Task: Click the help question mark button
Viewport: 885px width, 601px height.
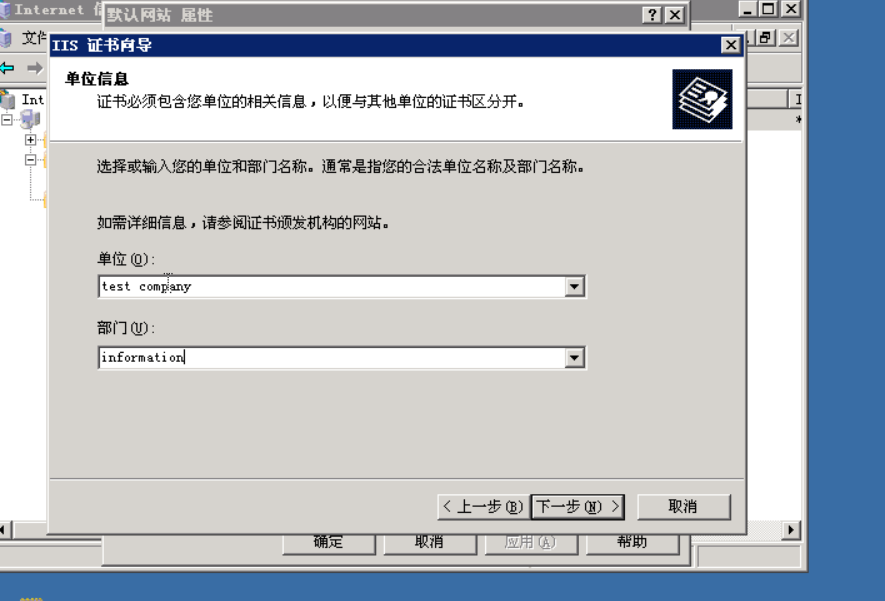Action: (652, 15)
